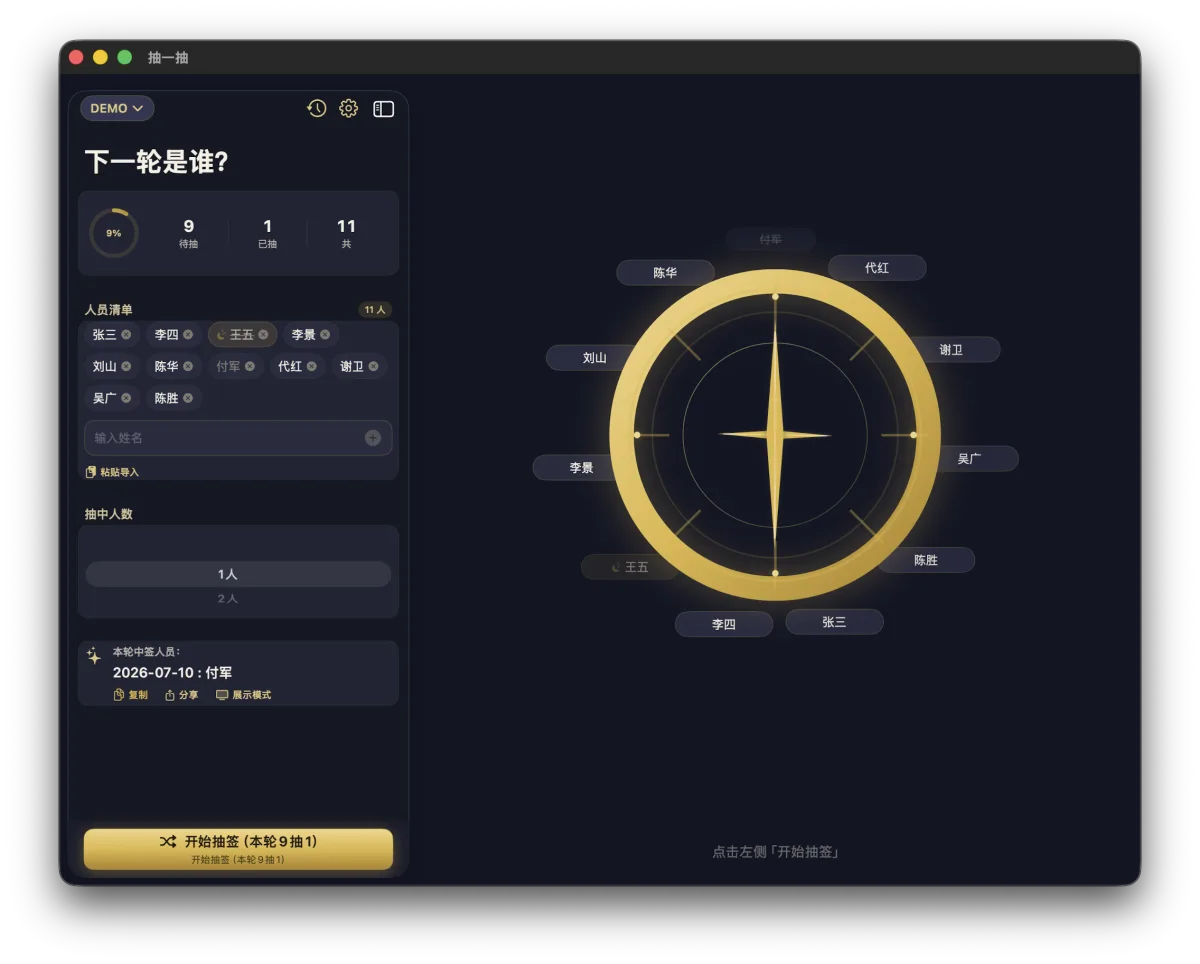Click the 陈华 label on the wheel
Image resolution: width=1200 pixels, height=964 pixels.
click(665, 272)
